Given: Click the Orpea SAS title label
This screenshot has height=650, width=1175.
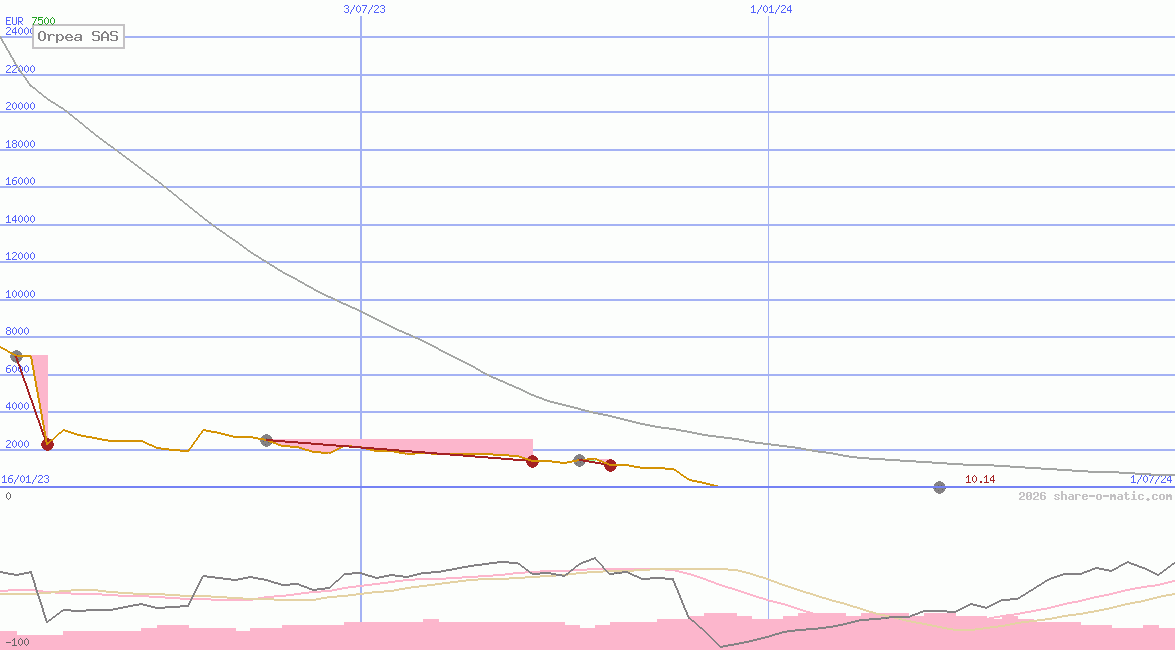Looking at the screenshot, I should pyautogui.click(x=78, y=37).
